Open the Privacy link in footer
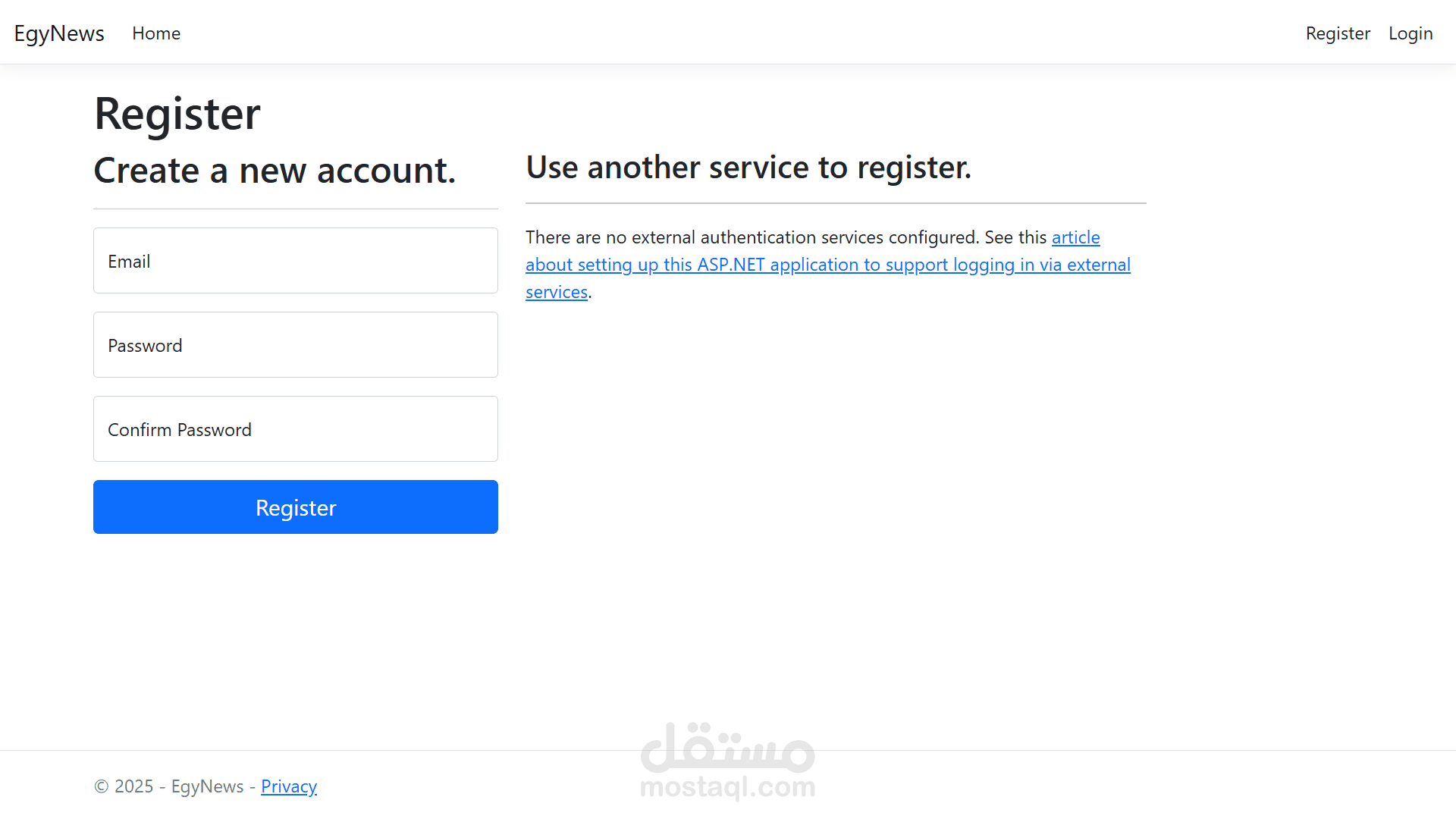 click(x=288, y=786)
